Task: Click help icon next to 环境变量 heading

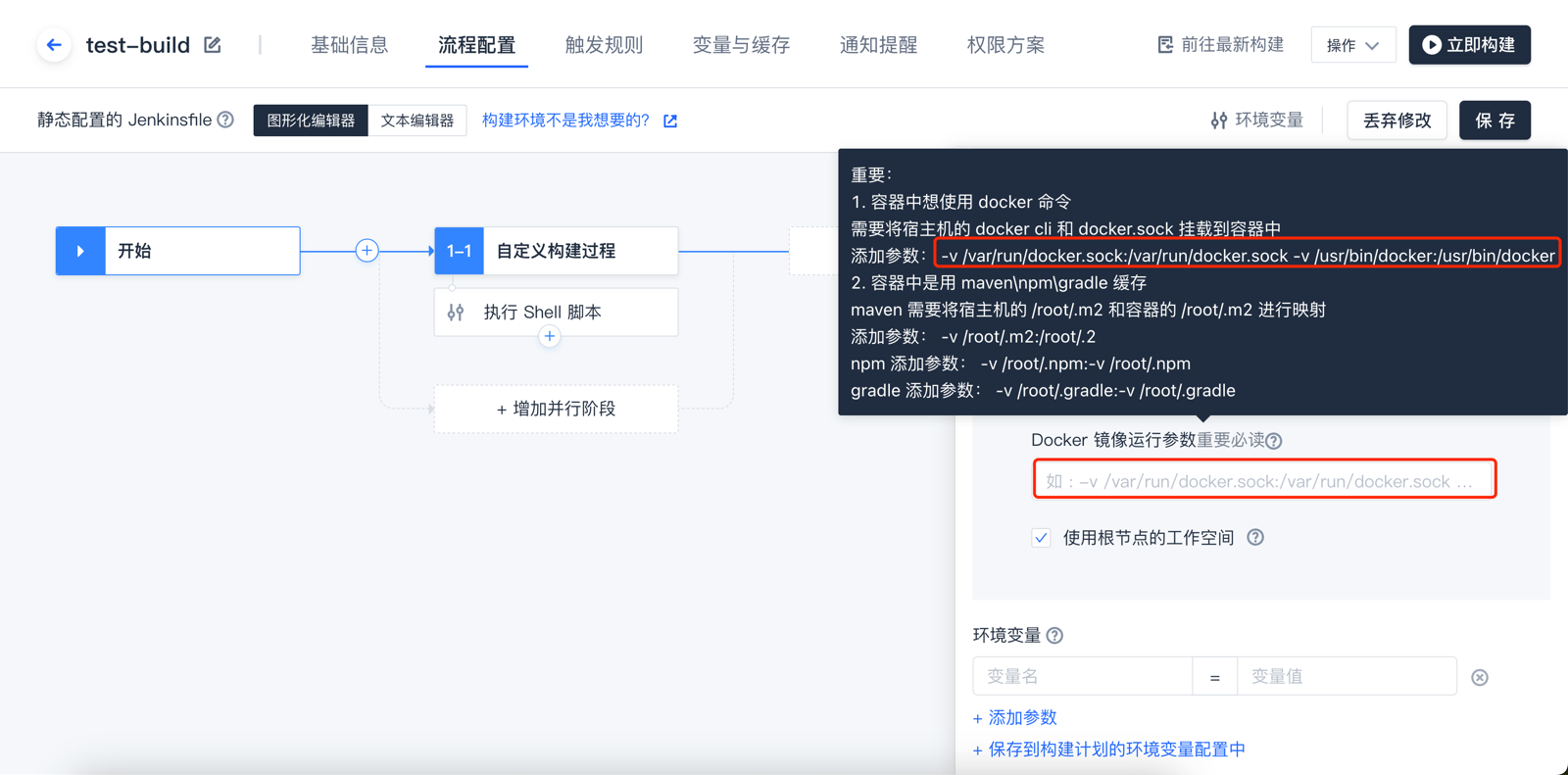Action: 1054,636
